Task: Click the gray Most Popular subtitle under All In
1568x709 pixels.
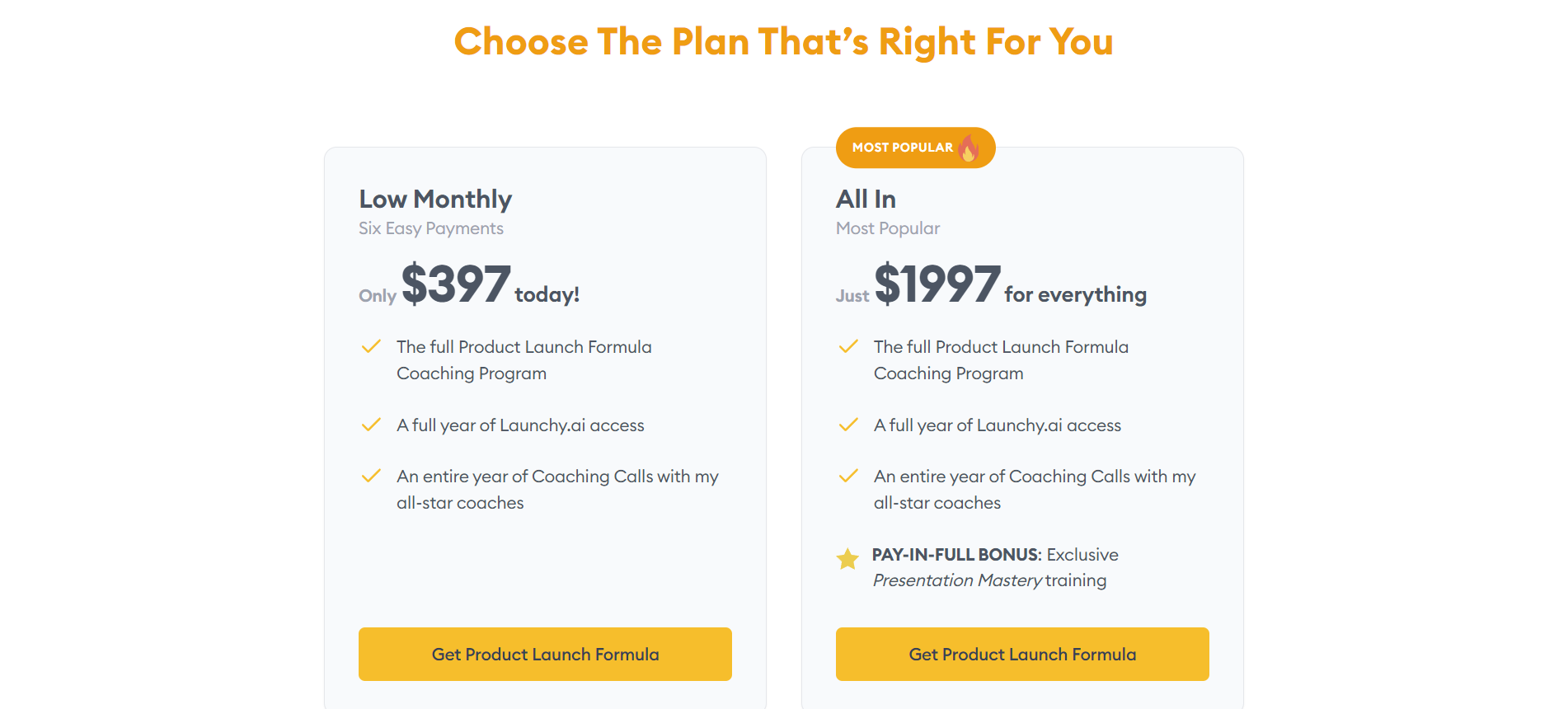Action: [887, 228]
